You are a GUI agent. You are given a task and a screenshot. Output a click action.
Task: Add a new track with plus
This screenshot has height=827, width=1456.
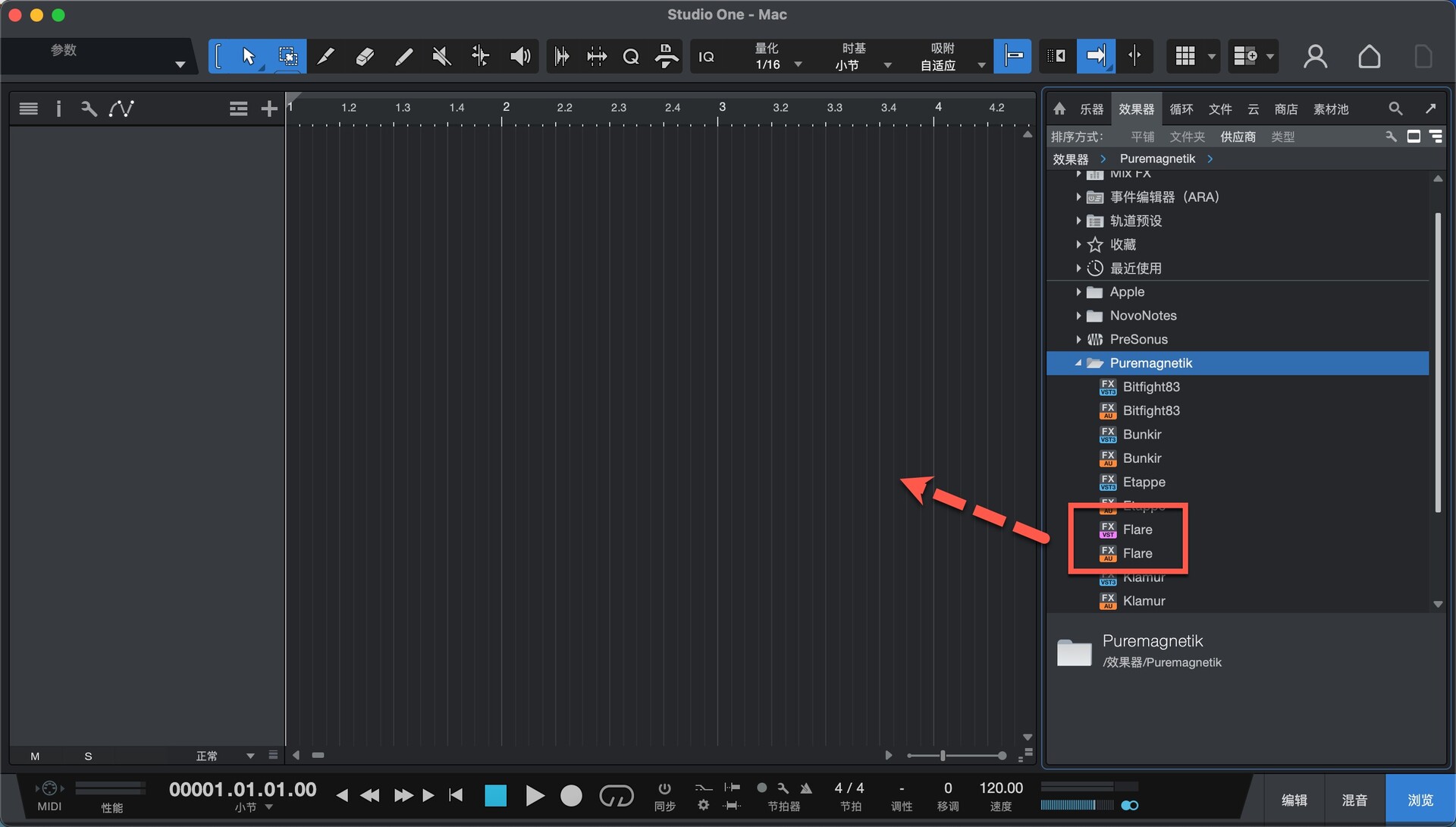point(269,108)
